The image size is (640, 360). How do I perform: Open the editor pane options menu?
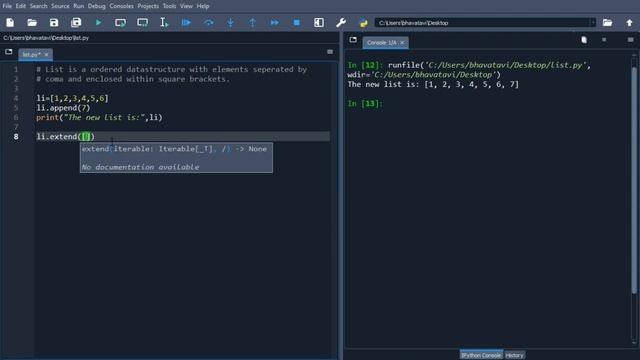[x=330, y=52]
